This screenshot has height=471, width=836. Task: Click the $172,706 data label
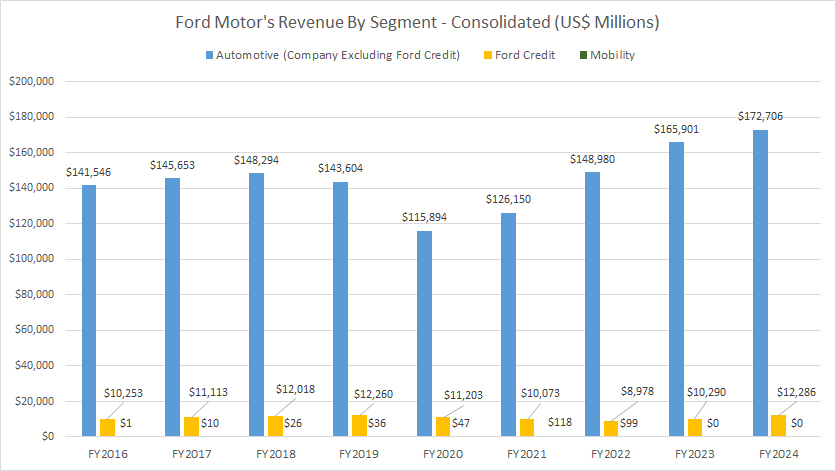[x=760, y=116]
